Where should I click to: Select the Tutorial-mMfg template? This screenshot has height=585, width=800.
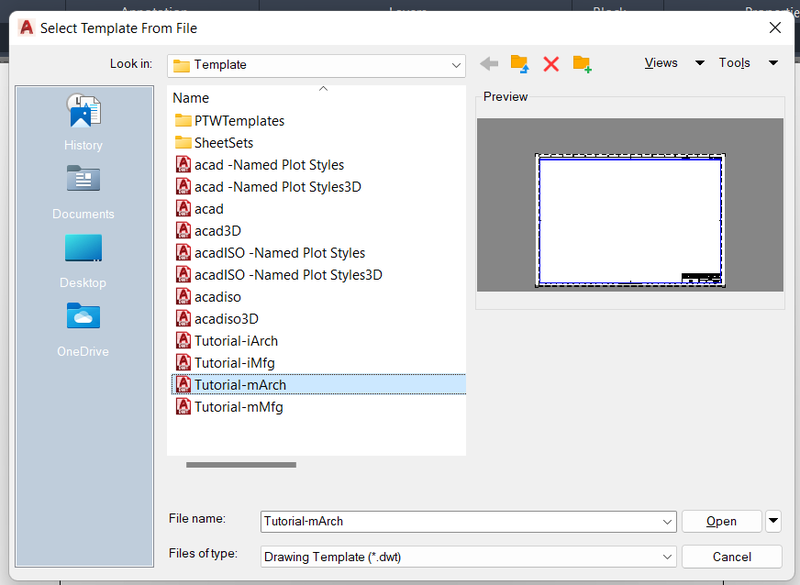point(238,406)
